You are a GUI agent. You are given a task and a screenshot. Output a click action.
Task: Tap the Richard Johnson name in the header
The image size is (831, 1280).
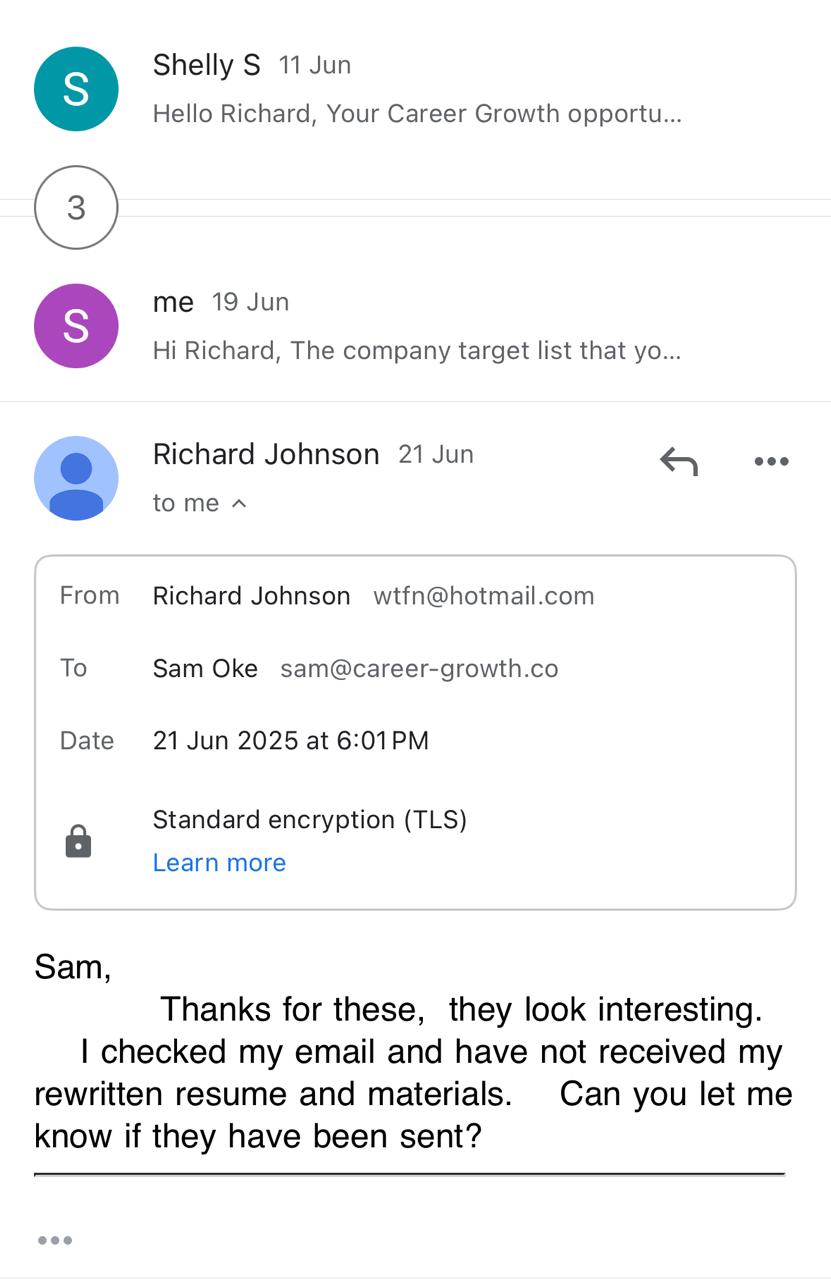pos(266,454)
